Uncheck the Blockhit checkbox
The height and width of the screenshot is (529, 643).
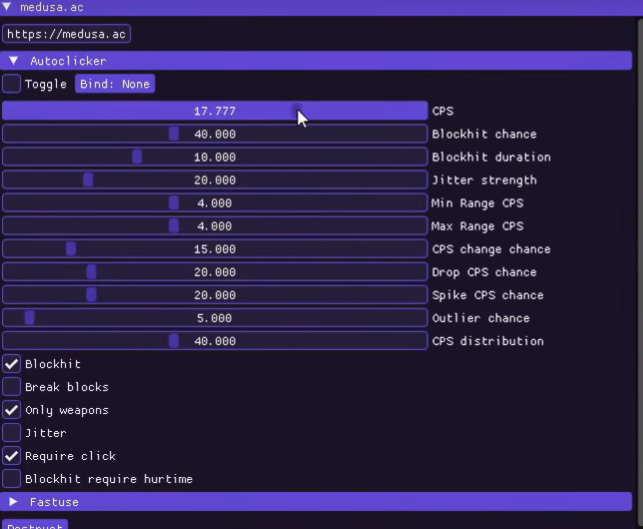[11, 364]
